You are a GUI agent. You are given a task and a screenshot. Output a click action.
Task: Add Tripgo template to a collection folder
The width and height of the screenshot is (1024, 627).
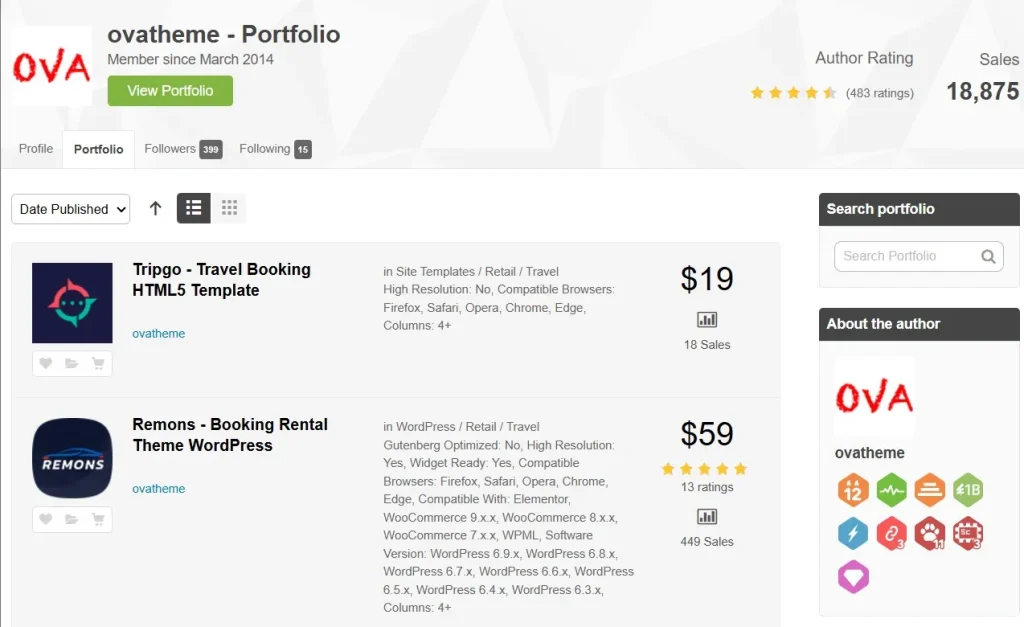click(72, 364)
